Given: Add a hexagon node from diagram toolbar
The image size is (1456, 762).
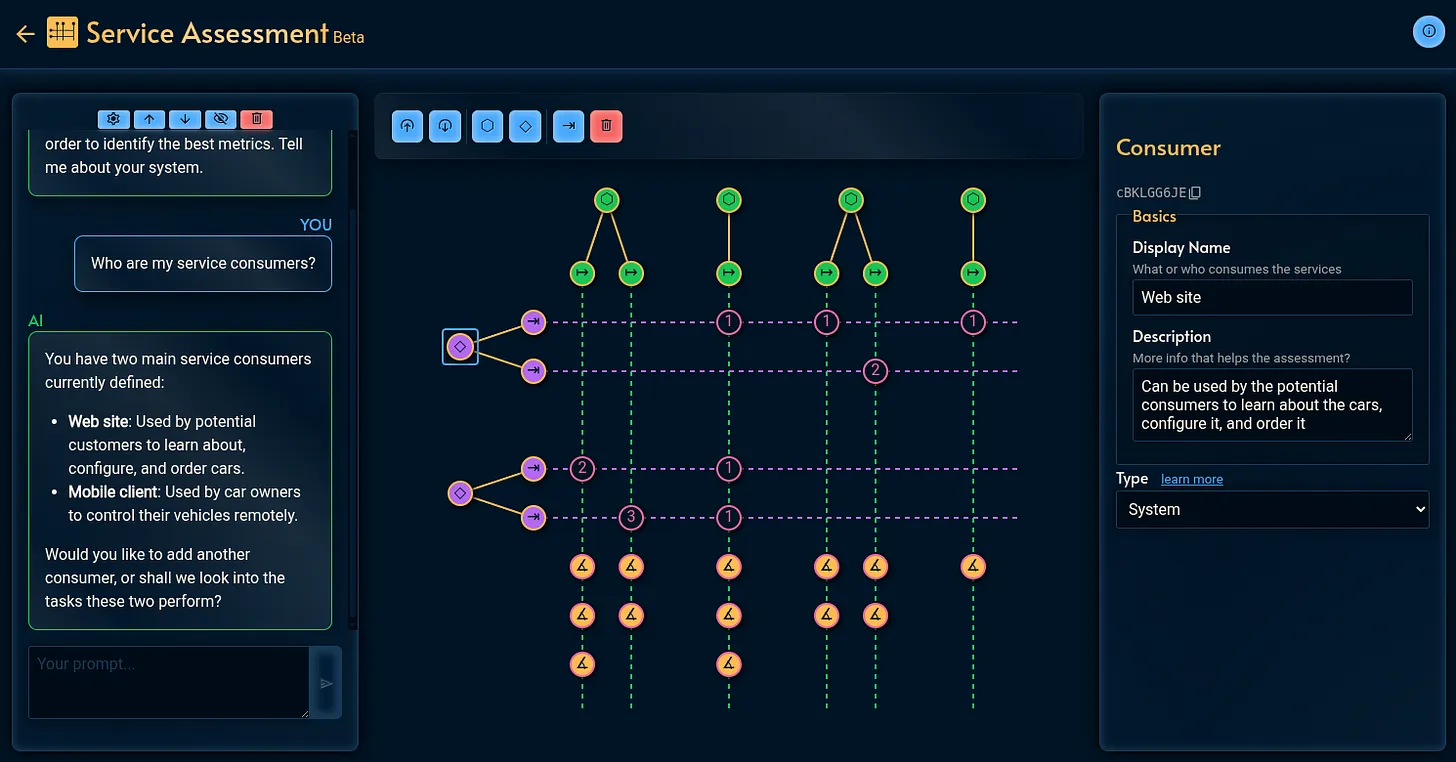Looking at the screenshot, I should [487, 127].
